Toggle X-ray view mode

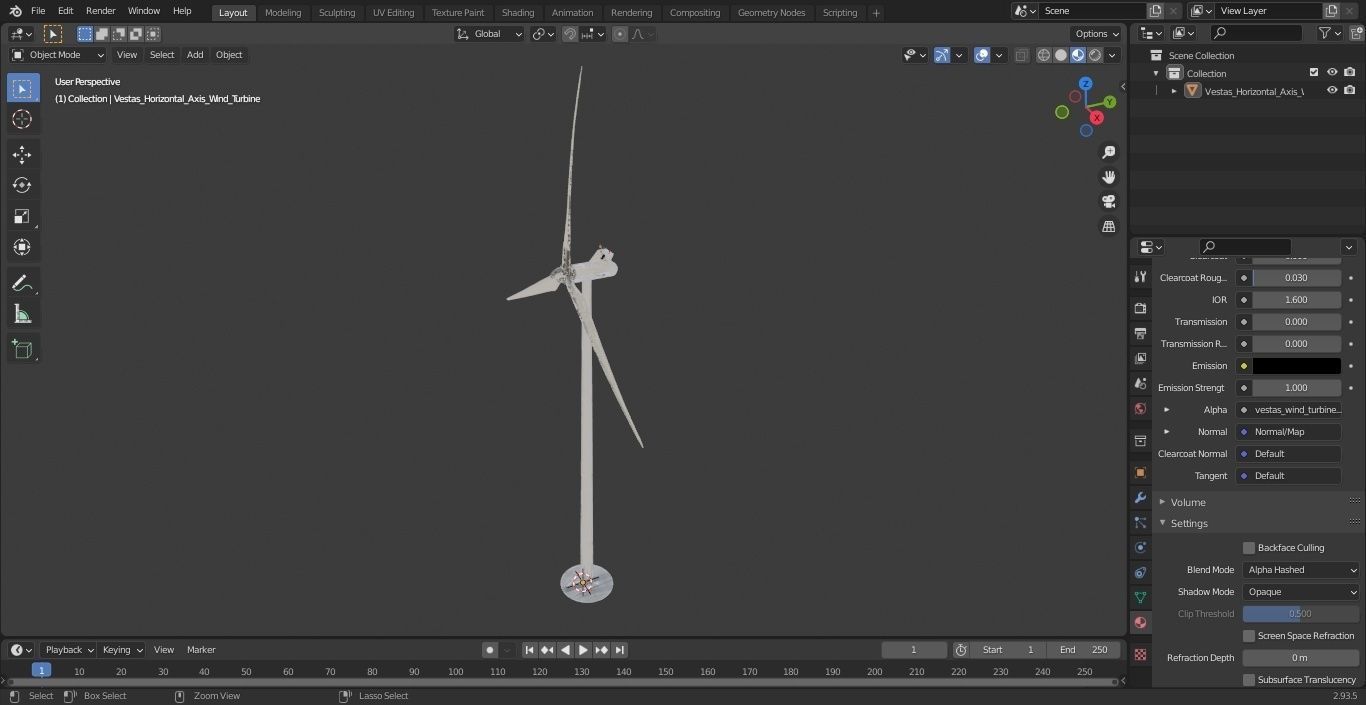pos(1021,55)
